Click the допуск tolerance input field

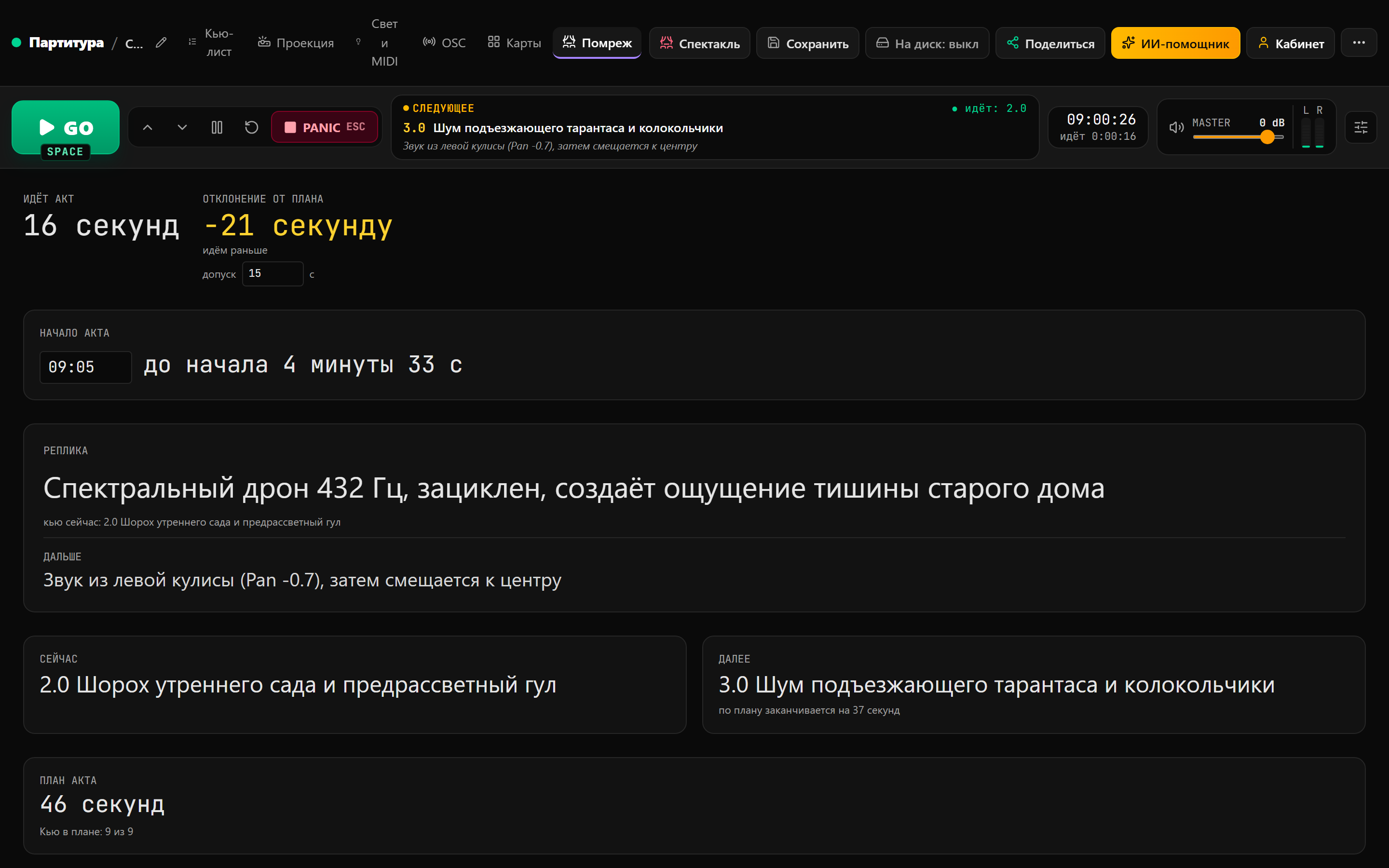(x=272, y=274)
